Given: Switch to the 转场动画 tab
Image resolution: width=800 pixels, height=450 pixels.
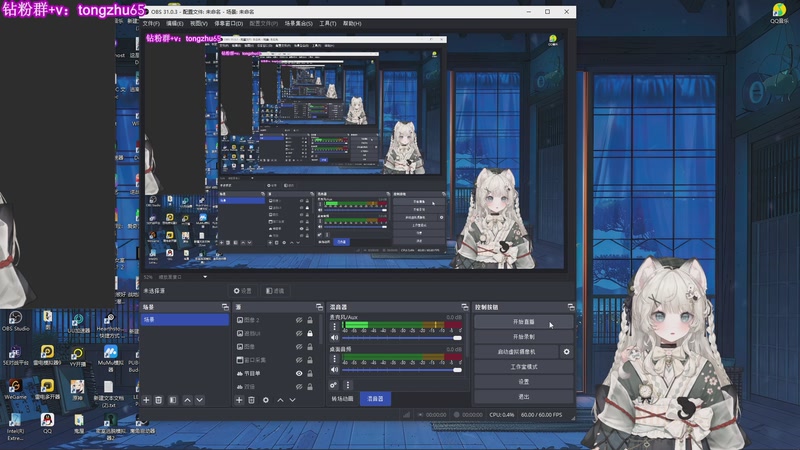Looking at the screenshot, I should coord(342,398).
